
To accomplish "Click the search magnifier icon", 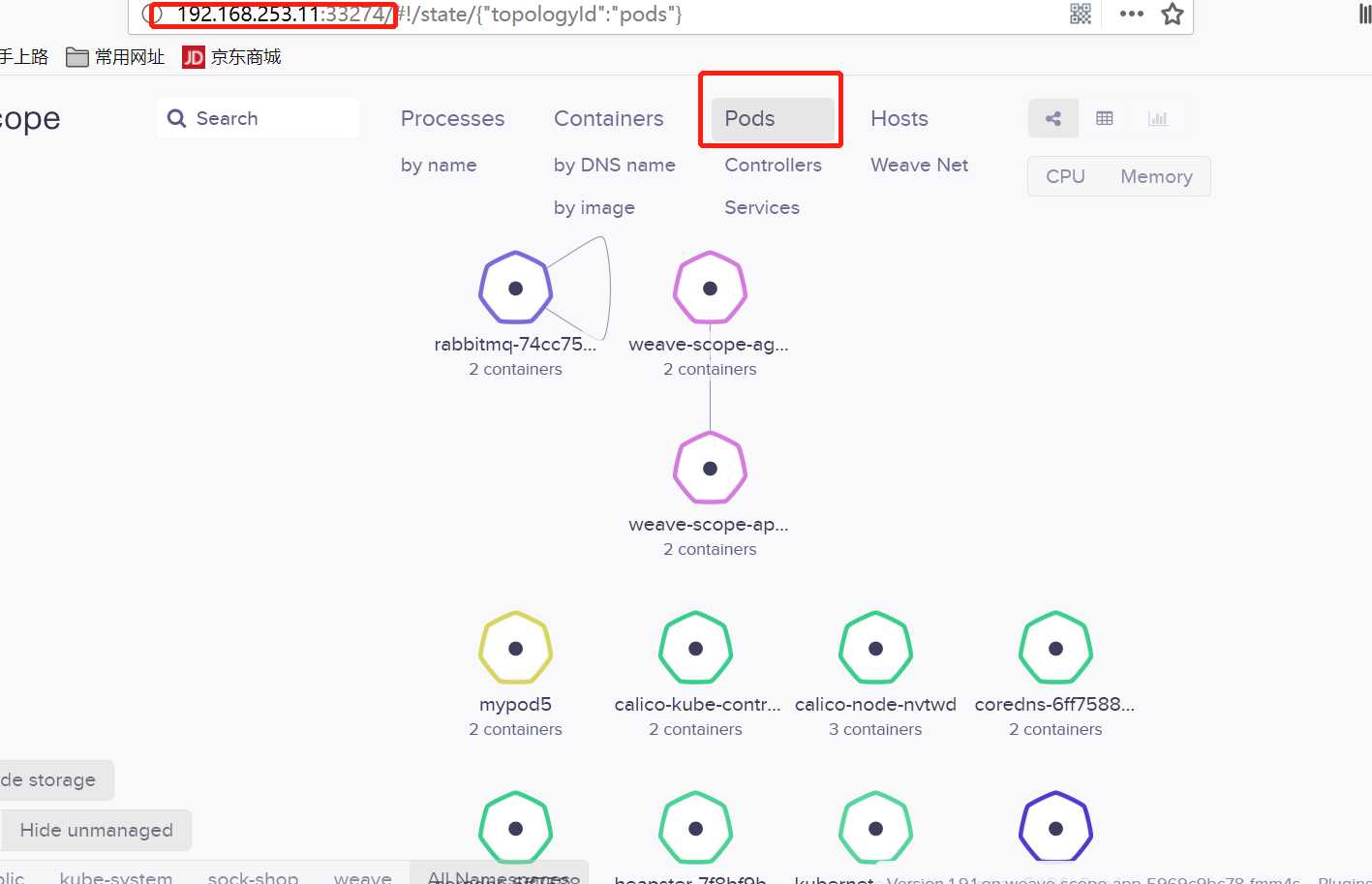I will pos(176,118).
